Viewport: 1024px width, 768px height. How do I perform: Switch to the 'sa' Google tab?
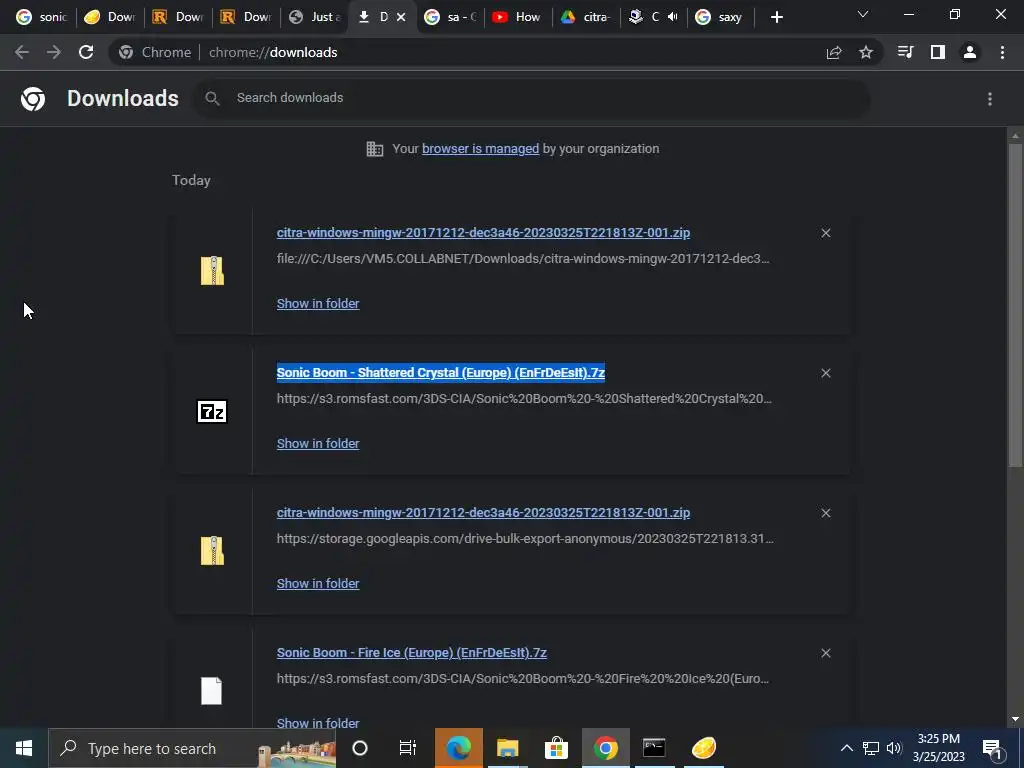tap(451, 17)
